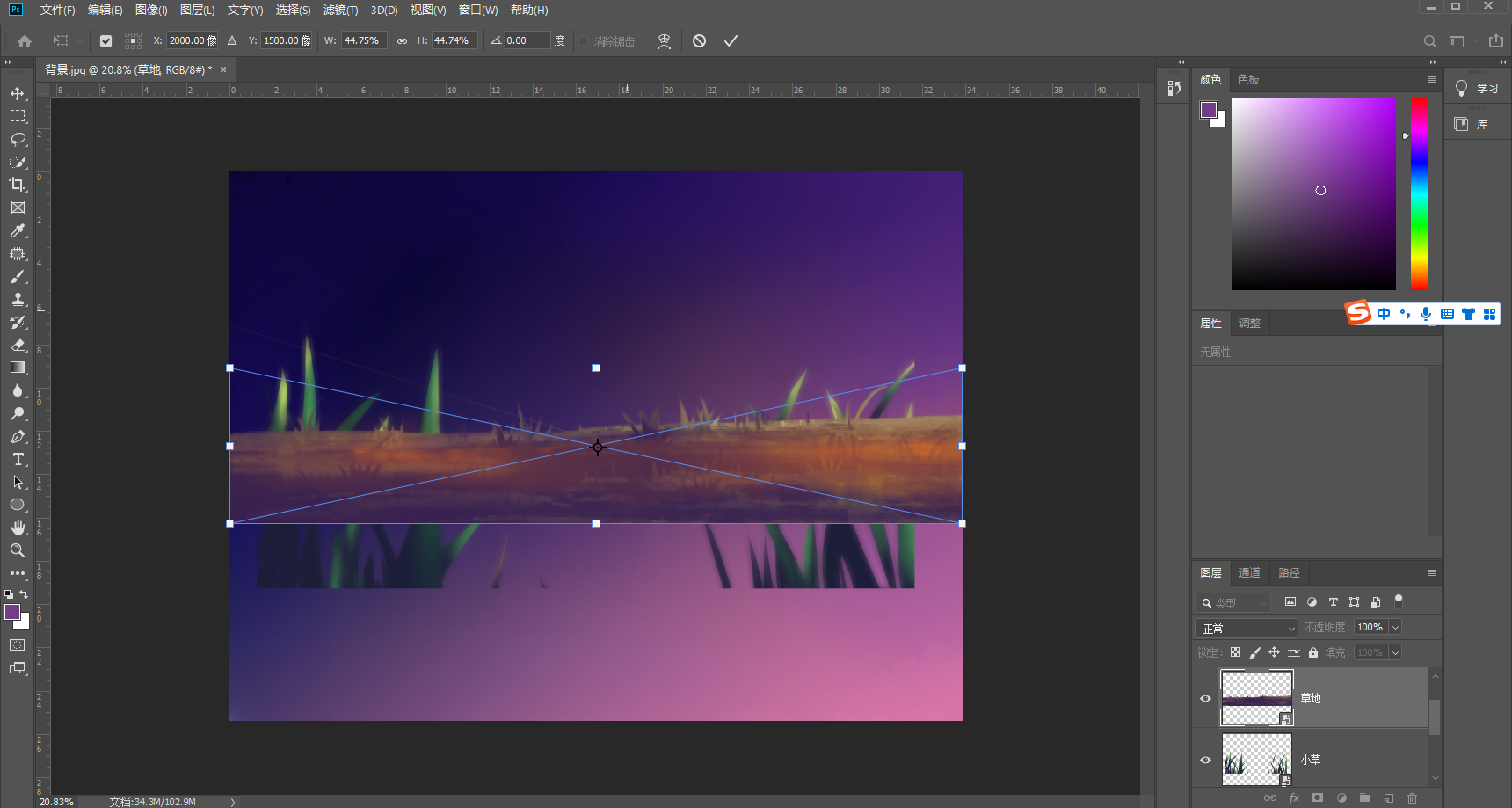Toggle the aspect ratio link between W and H
This screenshot has height=808, width=1512.
point(402,40)
